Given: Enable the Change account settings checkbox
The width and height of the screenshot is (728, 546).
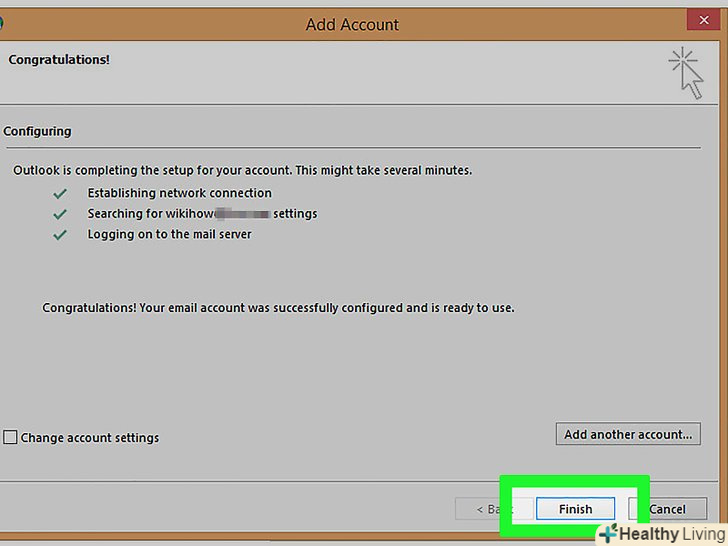Looking at the screenshot, I should (10, 437).
